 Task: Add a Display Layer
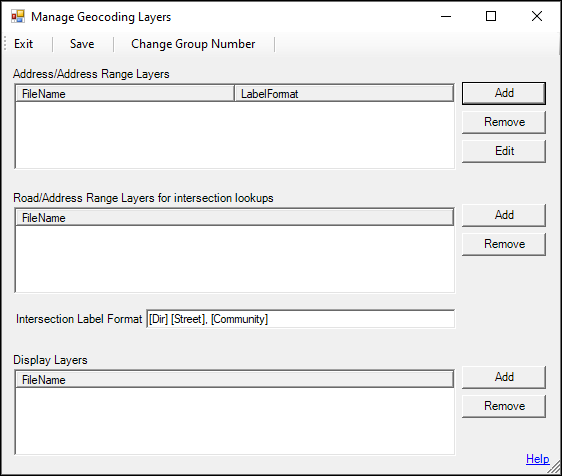tap(504, 377)
